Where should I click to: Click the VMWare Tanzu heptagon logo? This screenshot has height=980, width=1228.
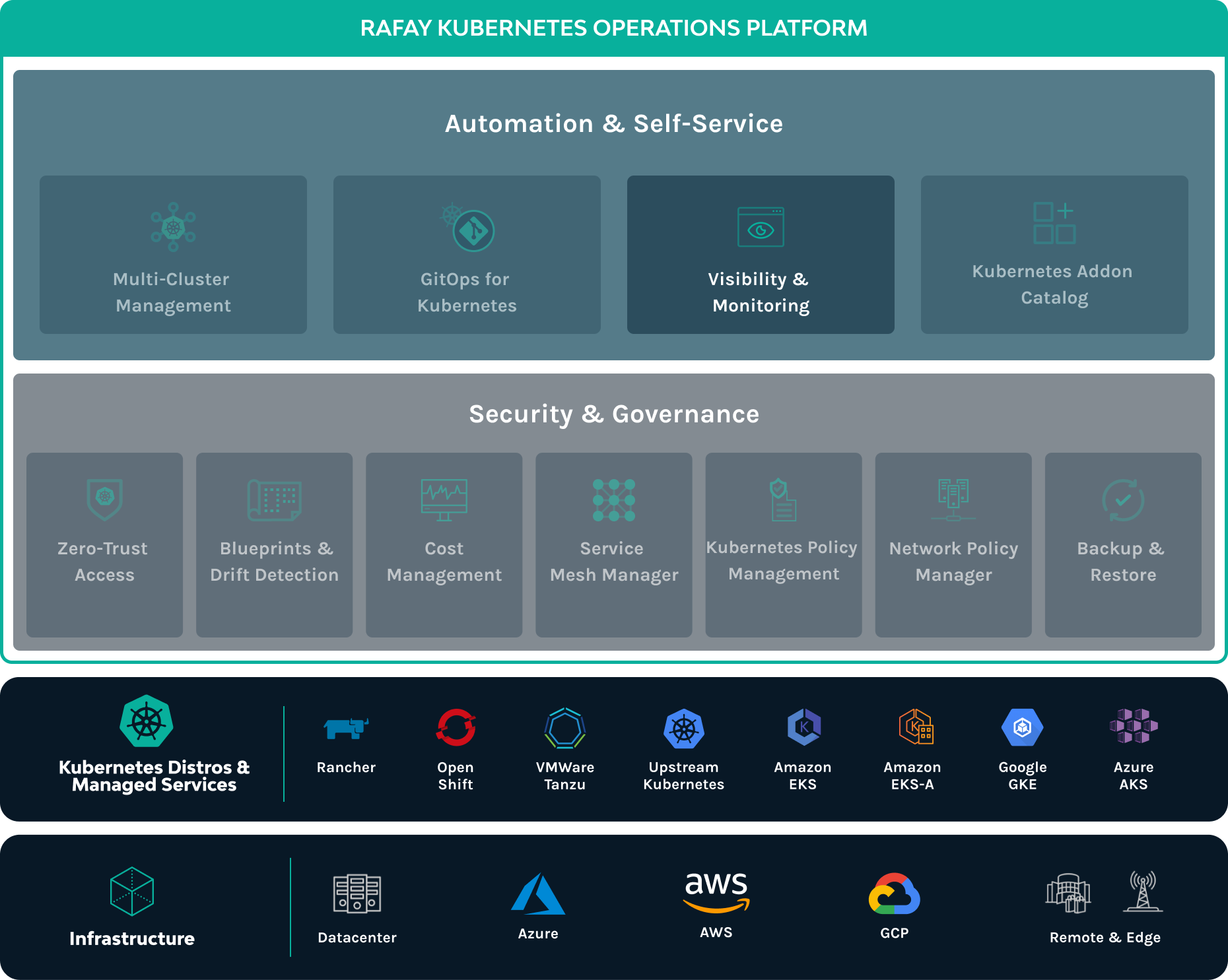pyautogui.click(x=565, y=728)
